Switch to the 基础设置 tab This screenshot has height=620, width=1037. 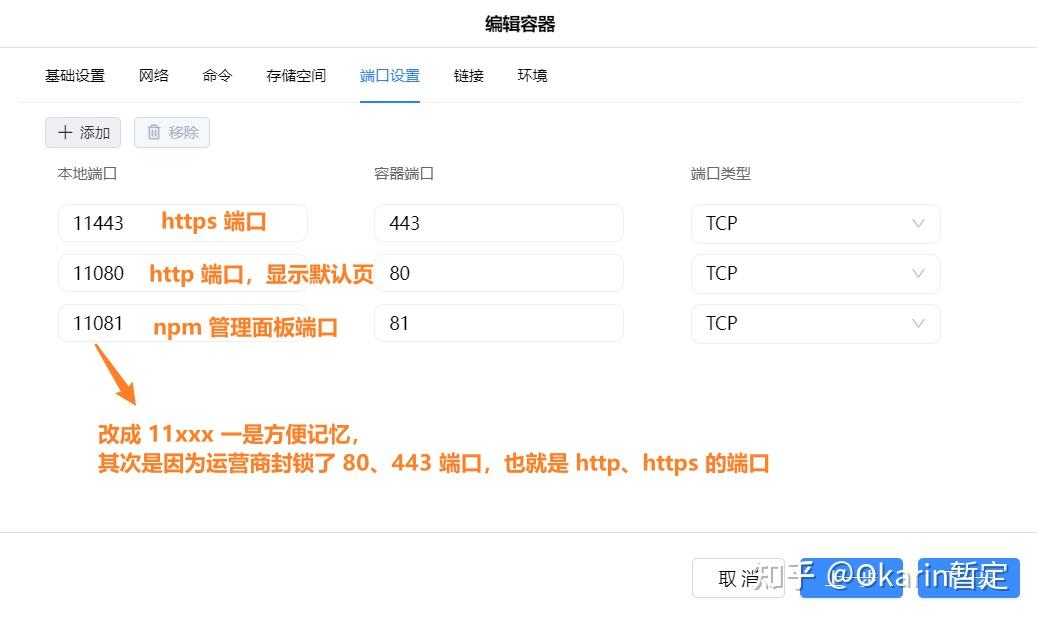tap(74, 75)
